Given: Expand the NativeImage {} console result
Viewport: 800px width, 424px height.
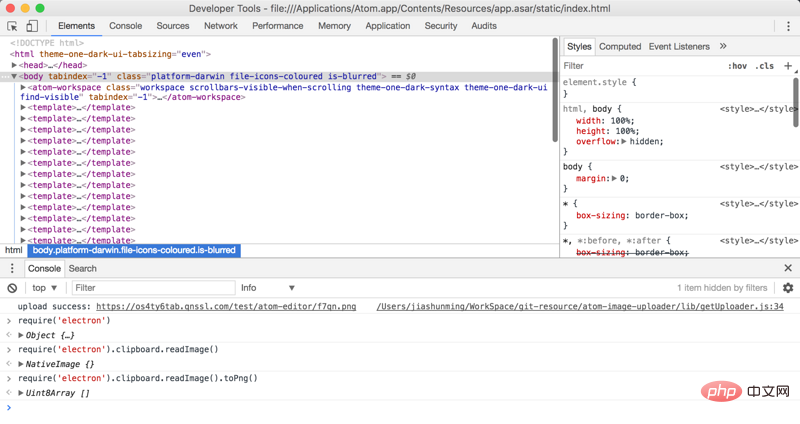Looking at the screenshot, I should [x=21, y=364].
